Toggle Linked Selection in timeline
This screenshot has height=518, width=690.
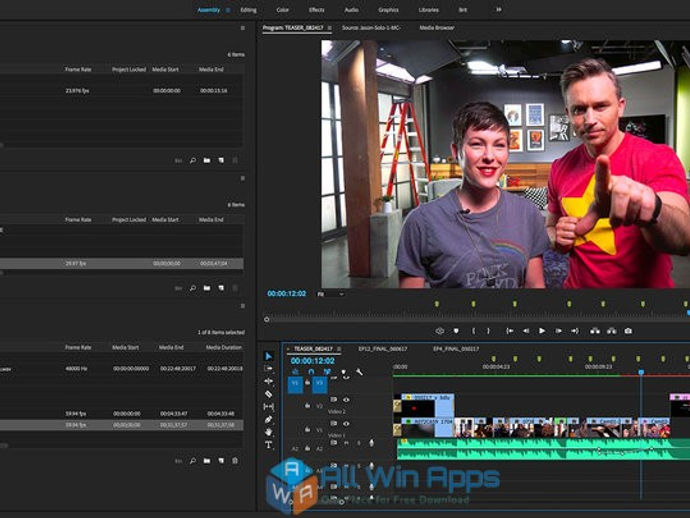pos(327,372)
